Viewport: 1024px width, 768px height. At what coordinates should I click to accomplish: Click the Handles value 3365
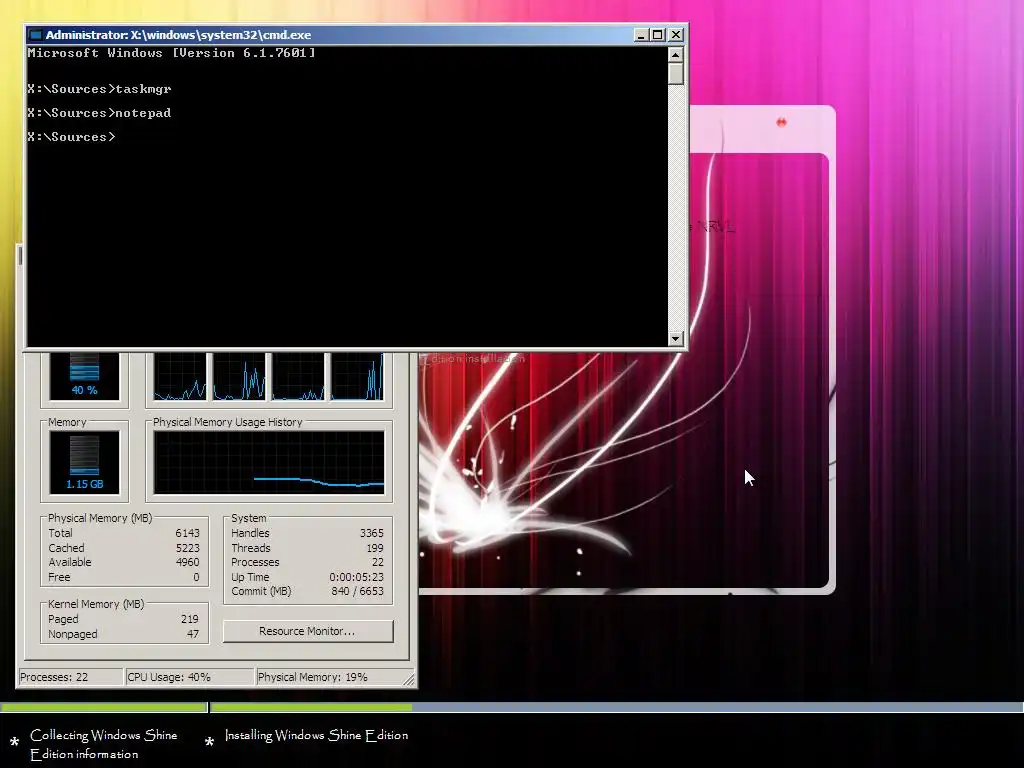click(x=372, y=533)
